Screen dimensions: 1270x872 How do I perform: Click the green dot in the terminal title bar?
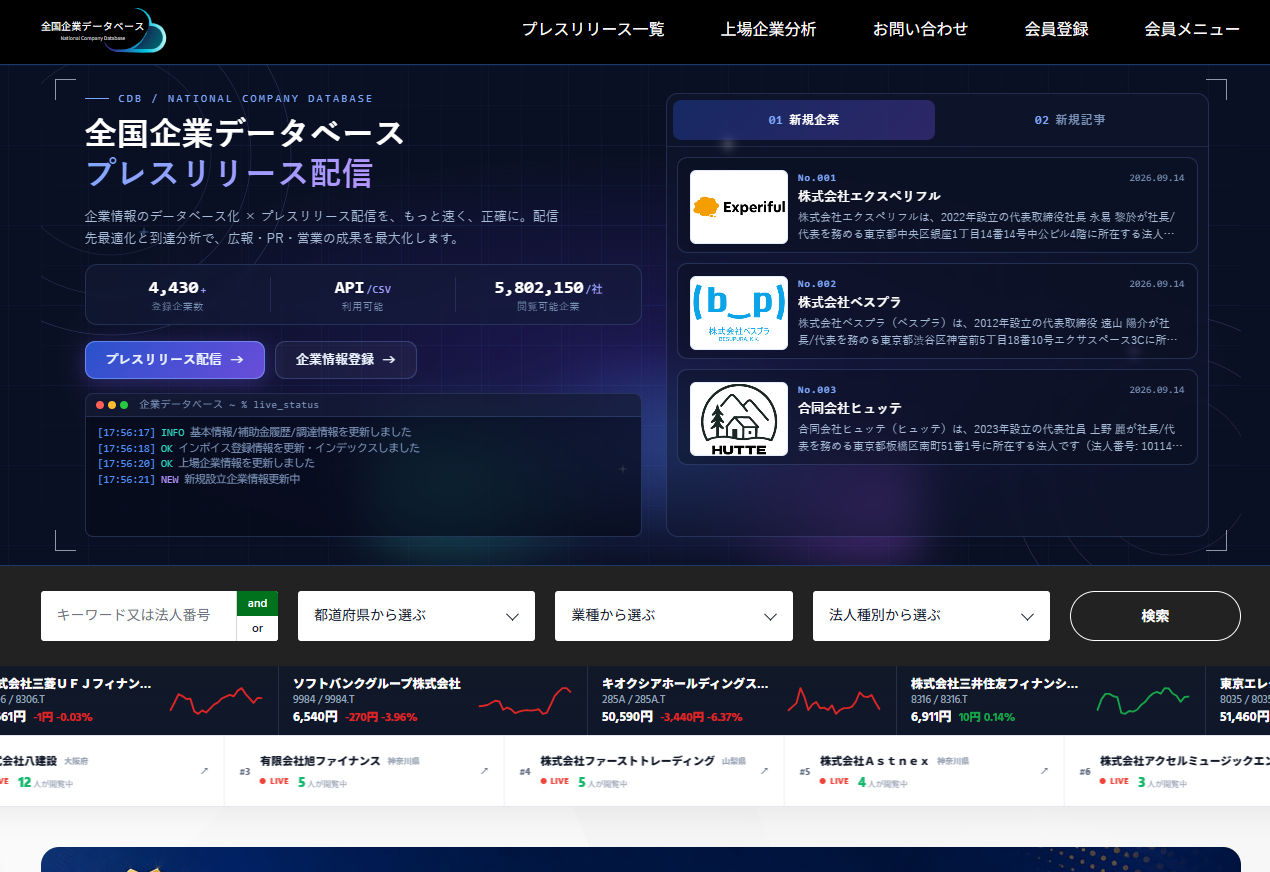(124, 405)
